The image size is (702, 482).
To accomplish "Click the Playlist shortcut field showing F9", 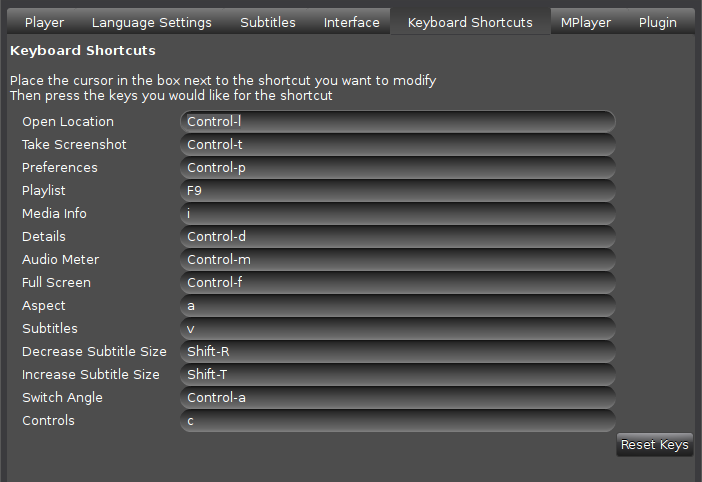I will (x=398, y=191).
